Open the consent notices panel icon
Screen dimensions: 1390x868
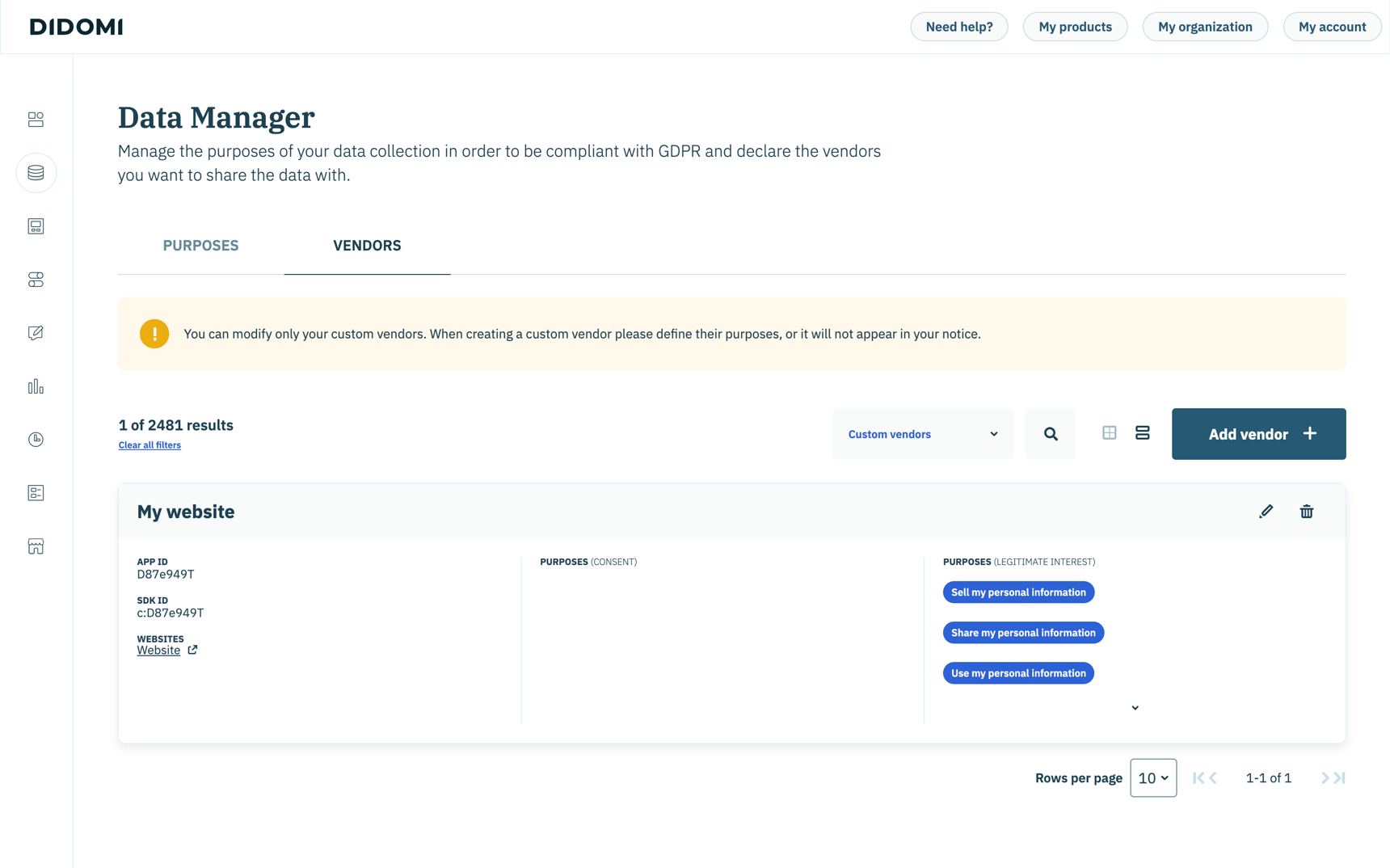pos(36,226)
